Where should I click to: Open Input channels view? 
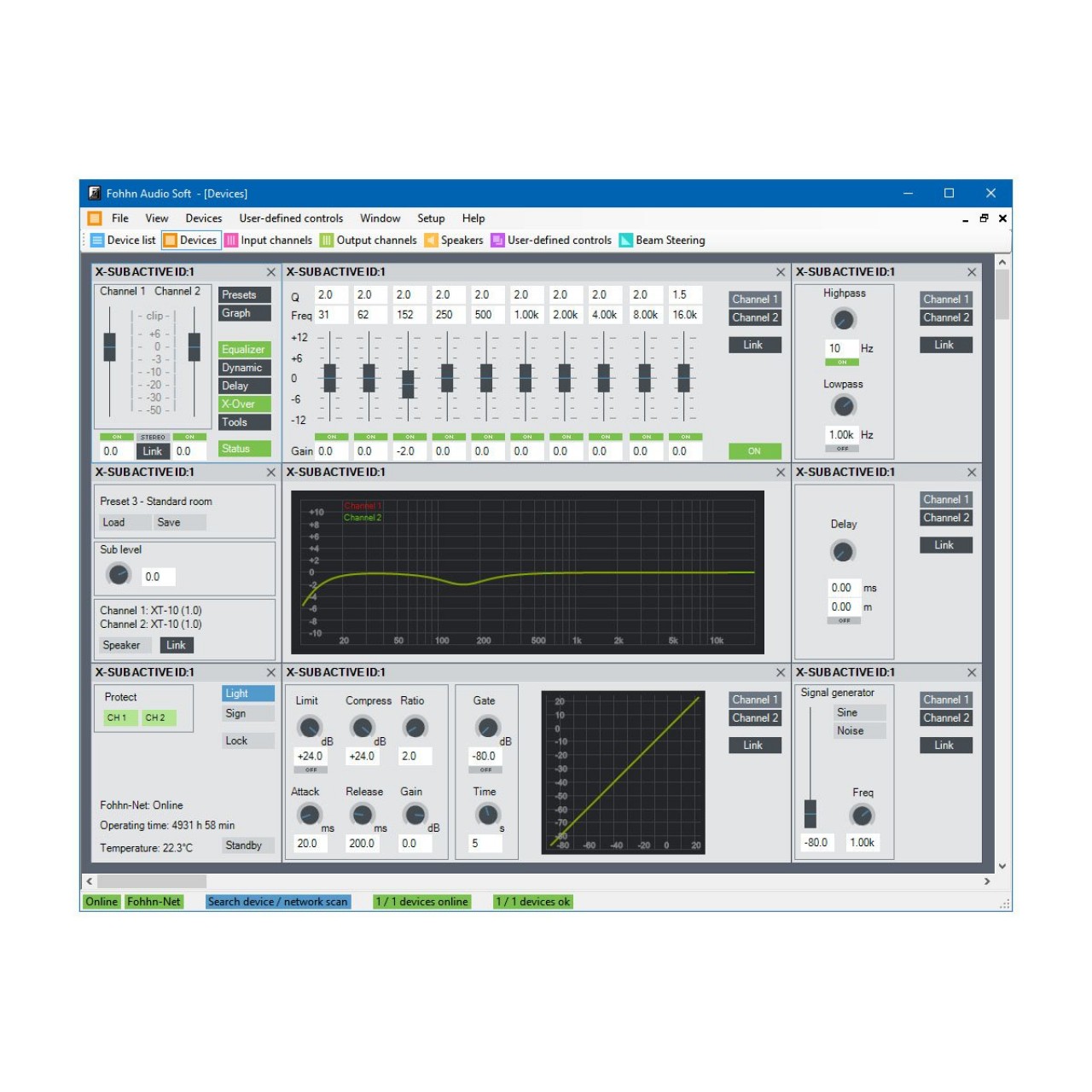pyautogui.click(x=269, y=241)
